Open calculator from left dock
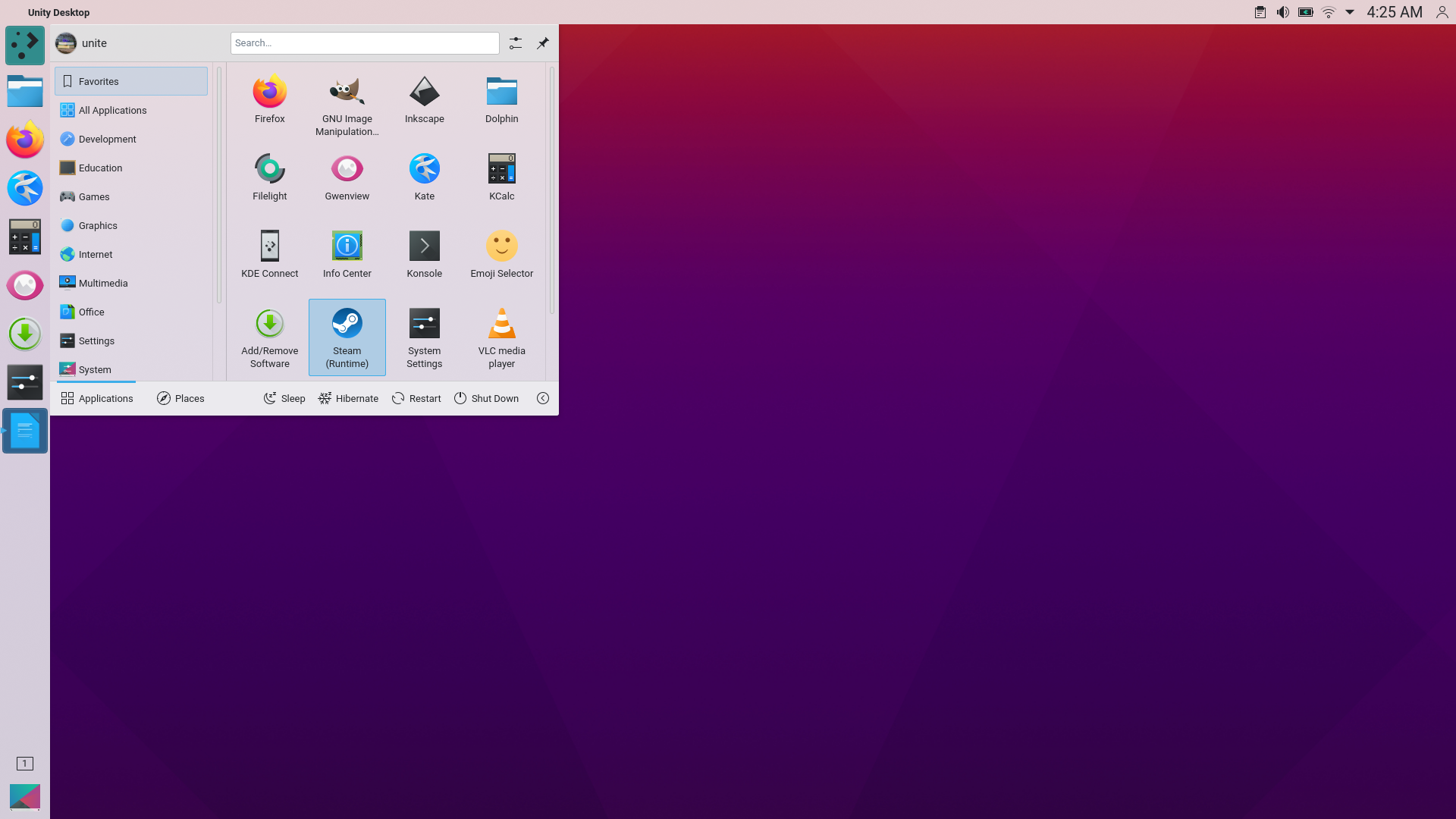The height and width of the screenshot is (819, 1456). pos(25,237)
